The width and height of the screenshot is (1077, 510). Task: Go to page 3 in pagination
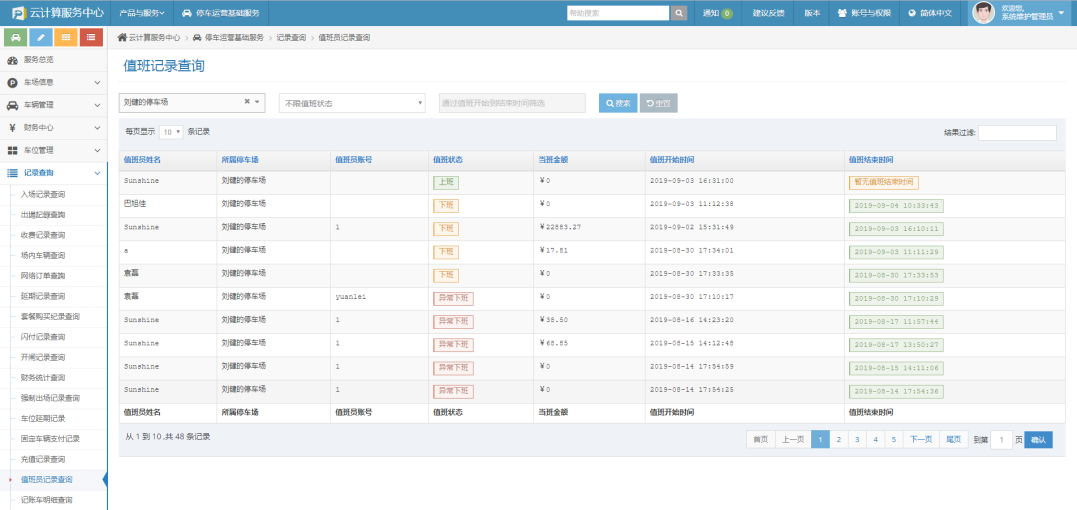pos(857,439)
